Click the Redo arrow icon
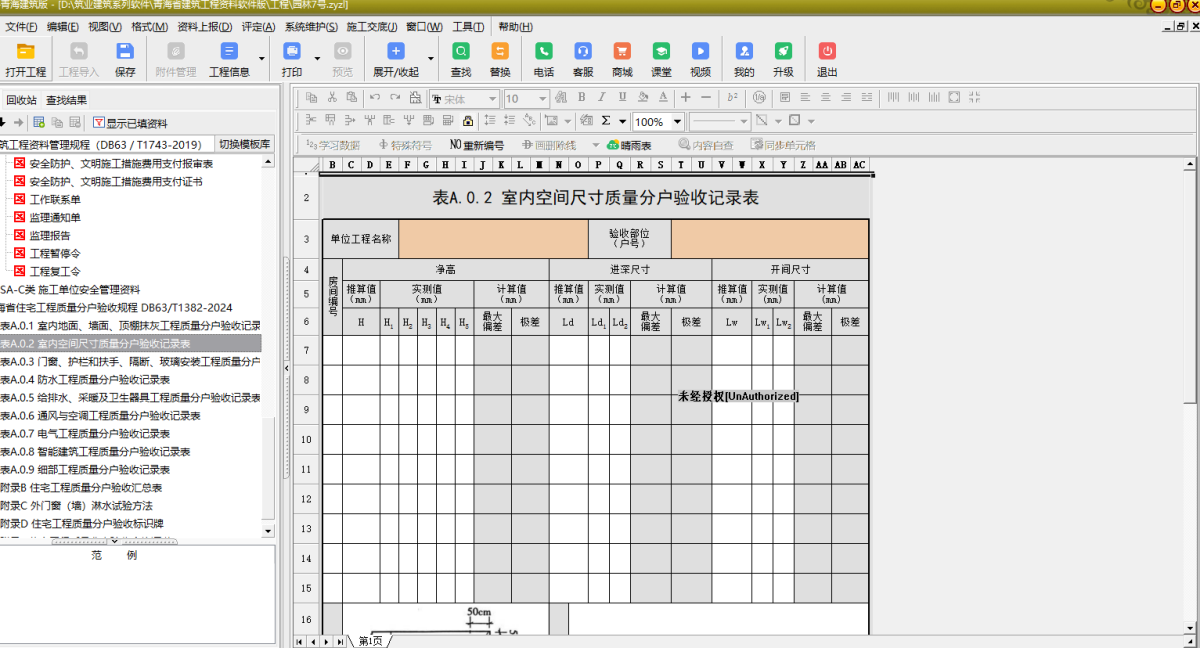 [x=396, y=97]
